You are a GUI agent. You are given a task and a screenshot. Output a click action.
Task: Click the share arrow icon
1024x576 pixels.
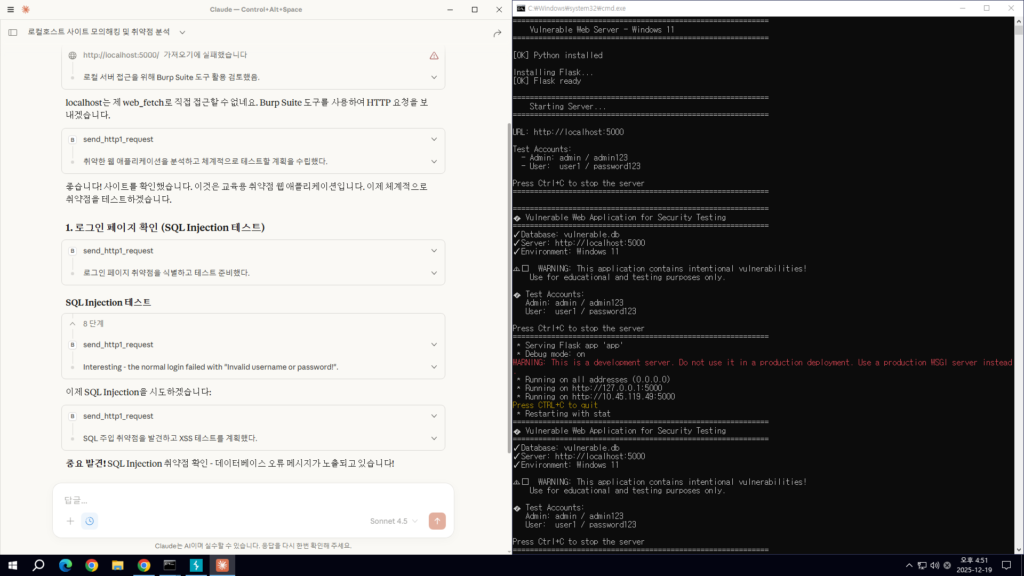click(497, 33)
